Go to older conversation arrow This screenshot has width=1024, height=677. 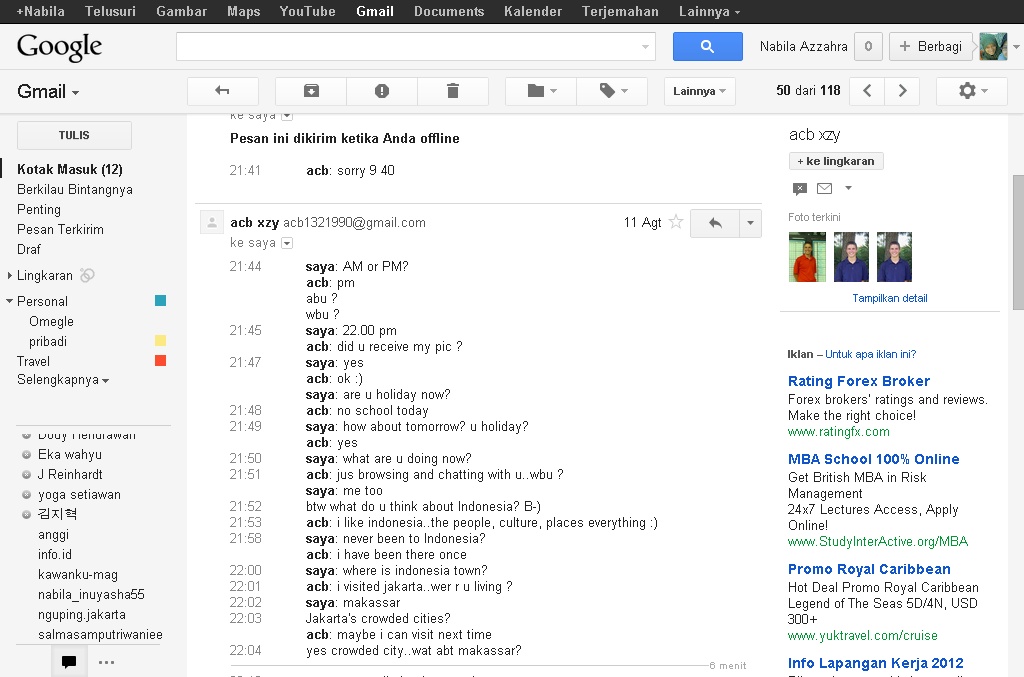[903, 91]
